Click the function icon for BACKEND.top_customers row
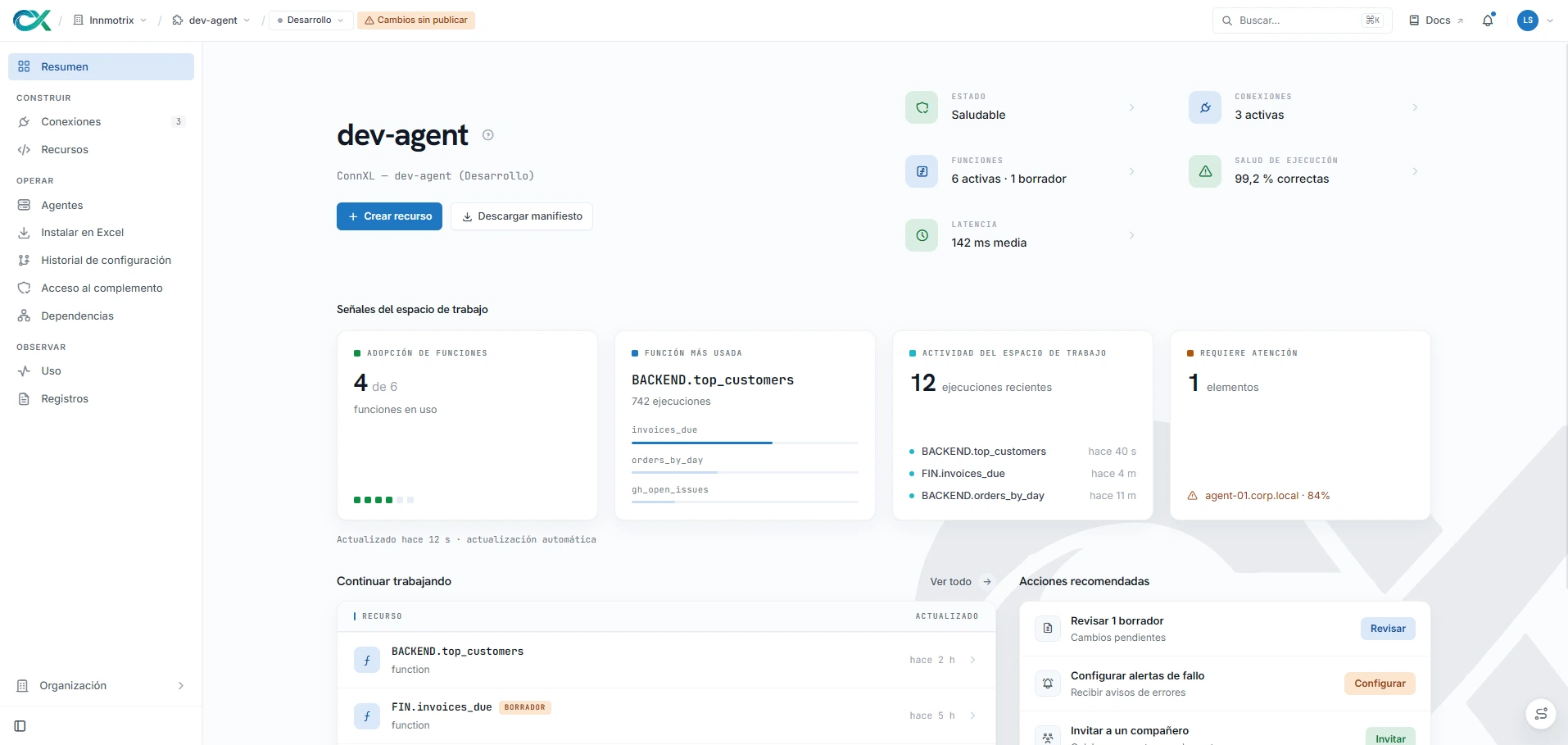Screen dimensions: 1568x745 point(367,660)
